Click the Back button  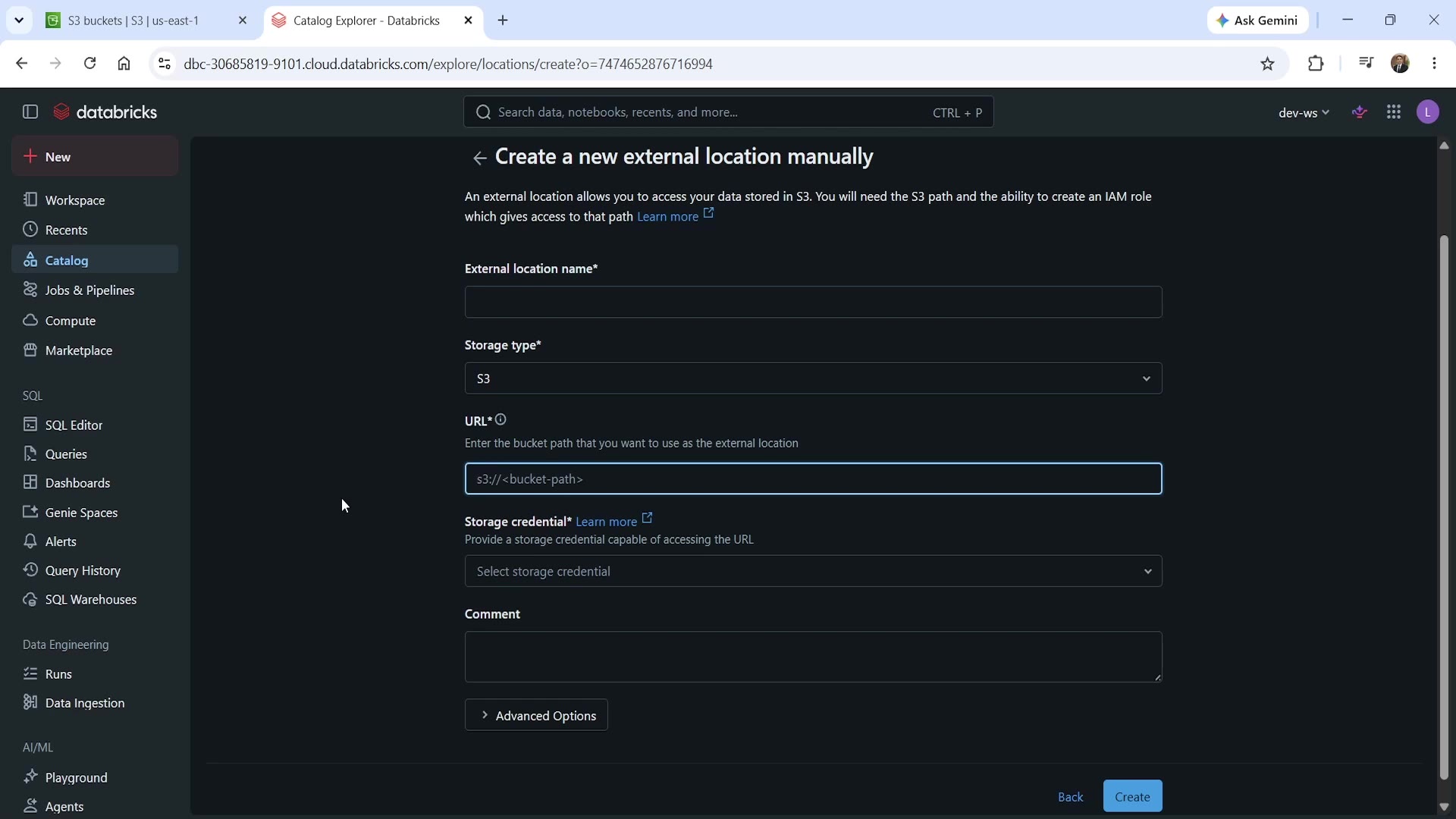(1070, 796)
